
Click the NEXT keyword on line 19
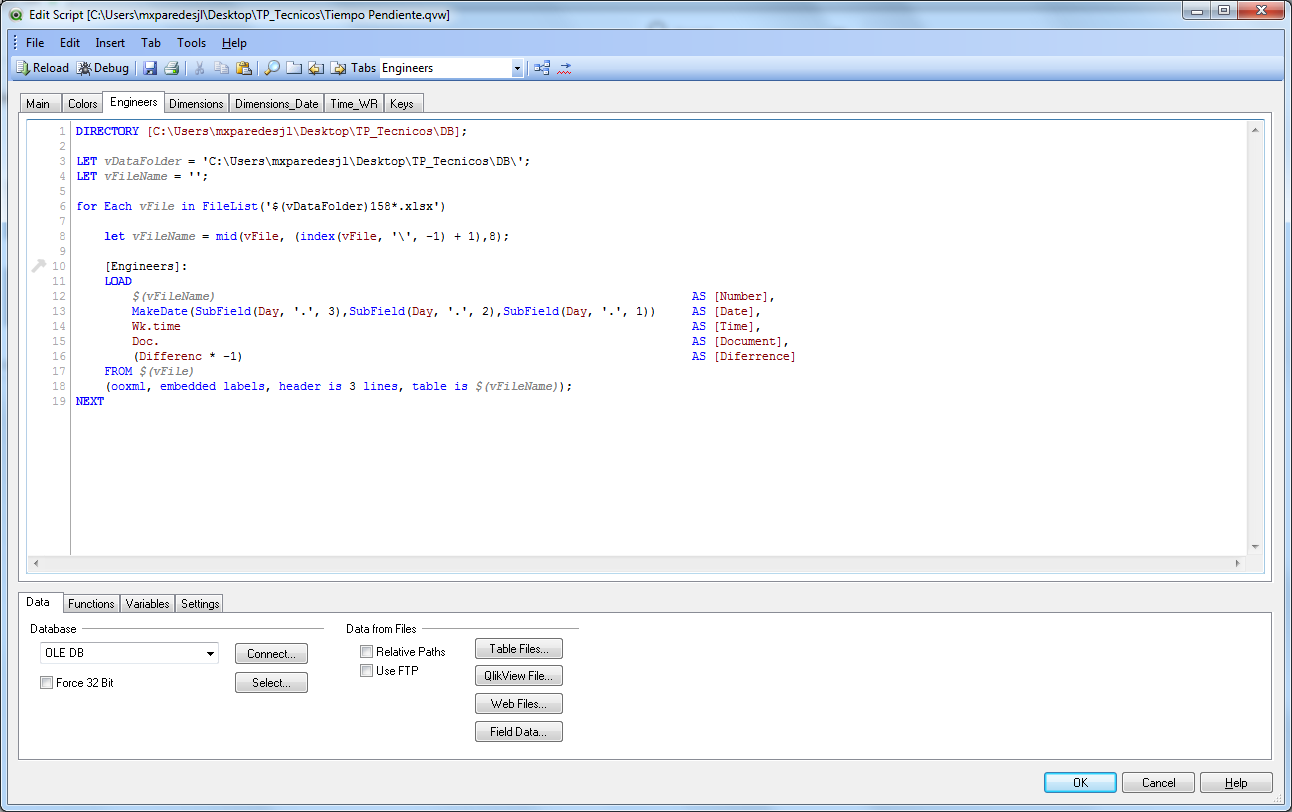coord(90,401)
